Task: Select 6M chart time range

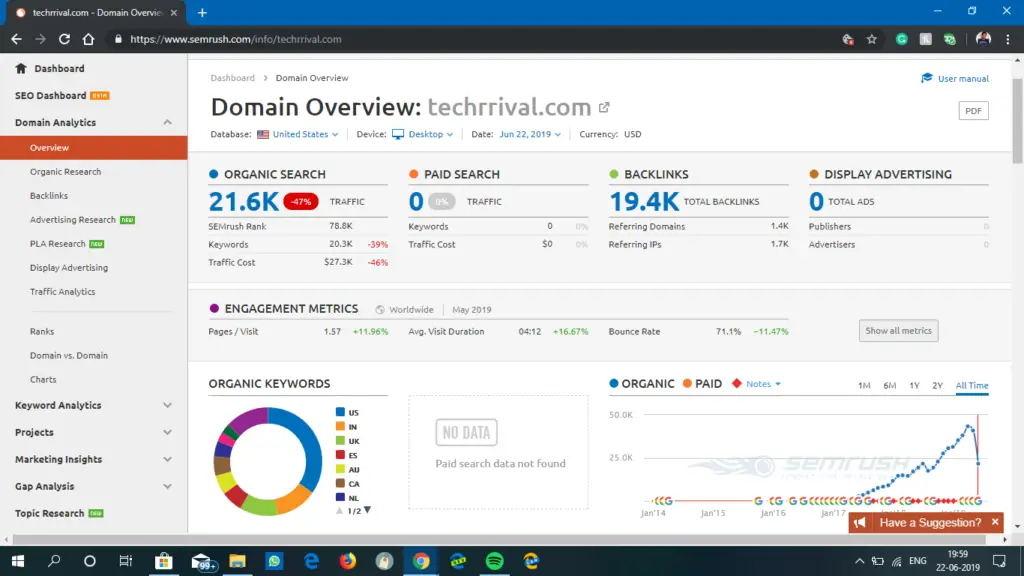Action: click(x=889, y=385)
